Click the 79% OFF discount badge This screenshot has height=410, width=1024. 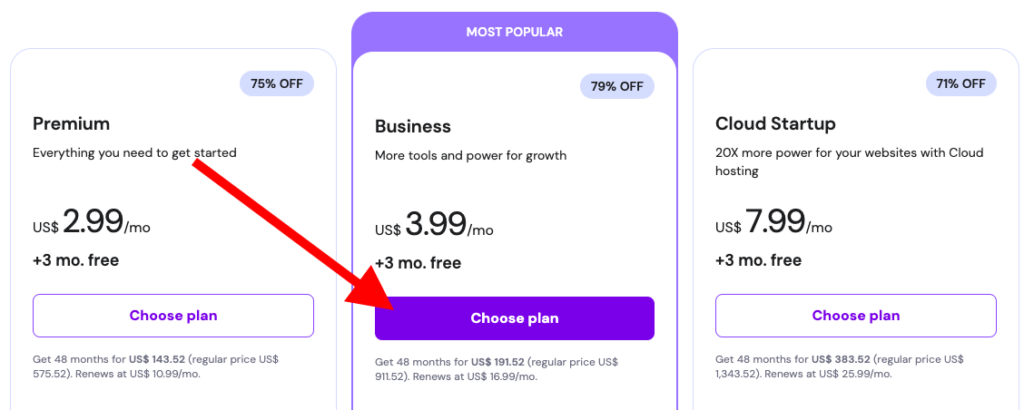point(617,86)
